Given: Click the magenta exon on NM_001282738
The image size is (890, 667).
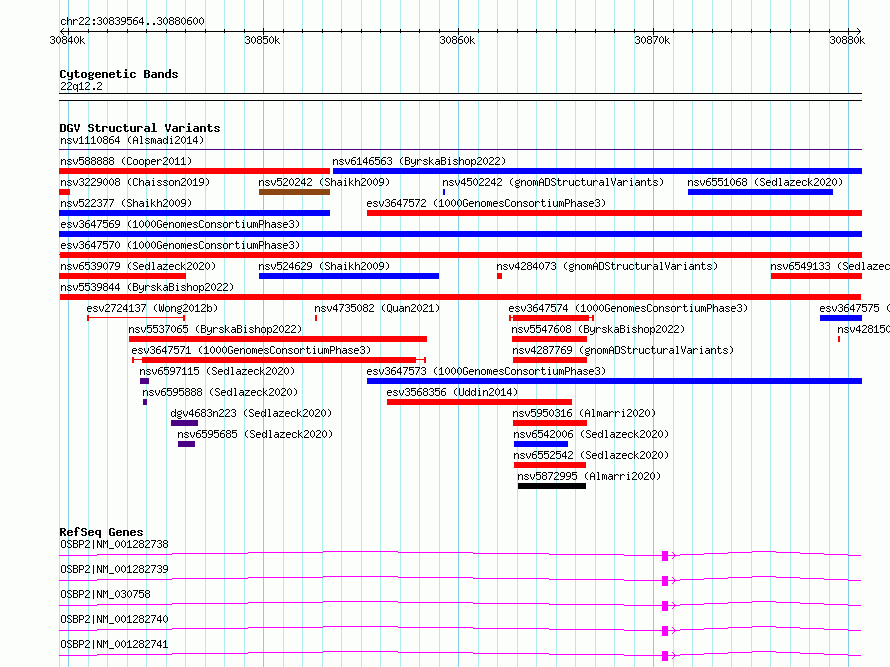Looking at the screenshot, I should pyautogui.click(x=665, y=556).
